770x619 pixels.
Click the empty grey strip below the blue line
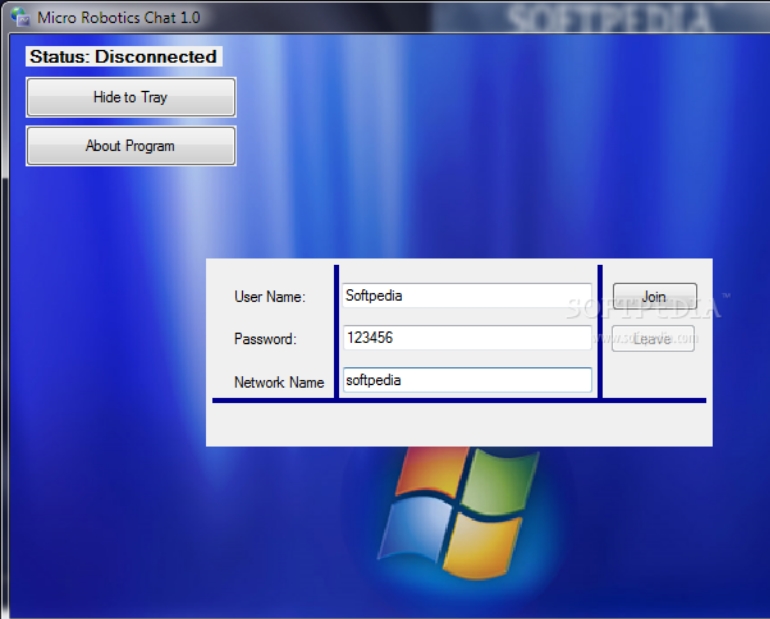pyautogui.click(x=458, y=424)
